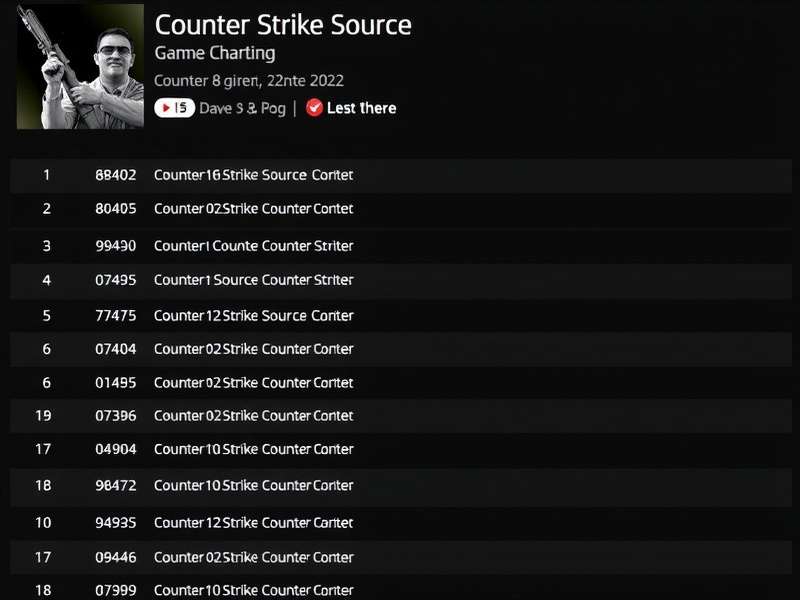Open the album cover thumbnail

80,66
